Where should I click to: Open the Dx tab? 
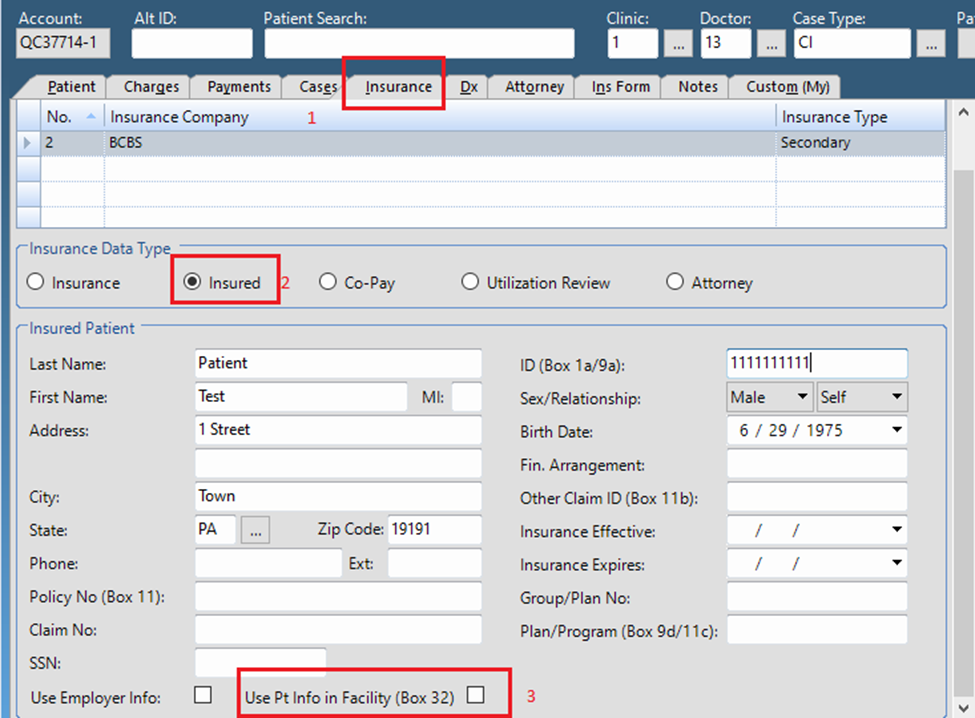[468, 86]
